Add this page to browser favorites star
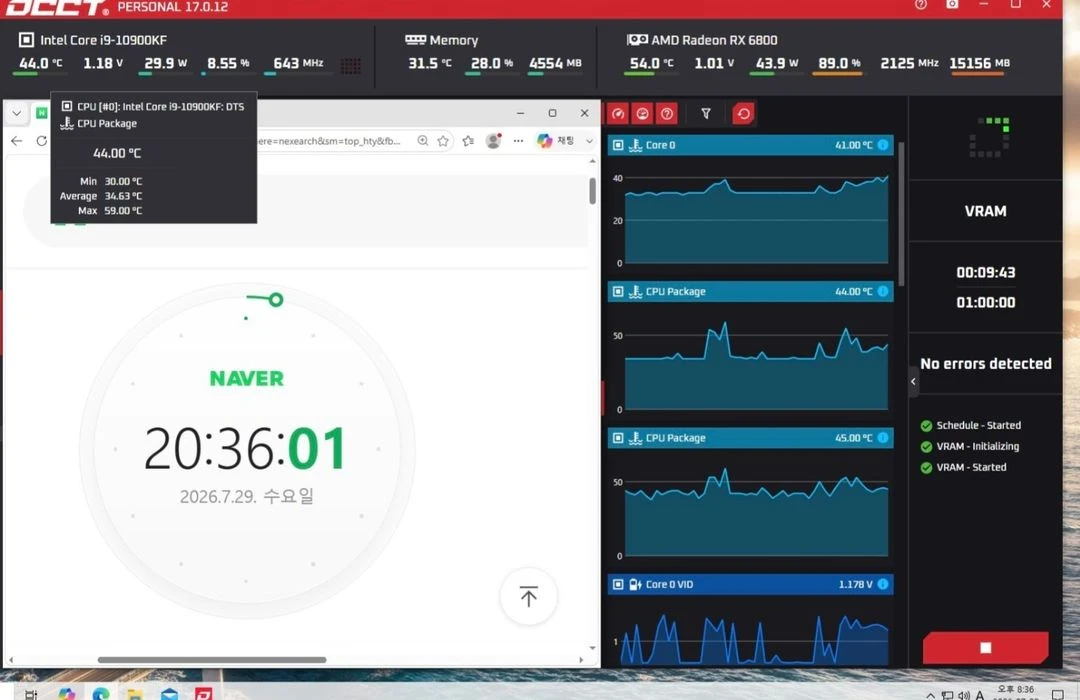The image size is (1080, 700). (x=443, y=141)
